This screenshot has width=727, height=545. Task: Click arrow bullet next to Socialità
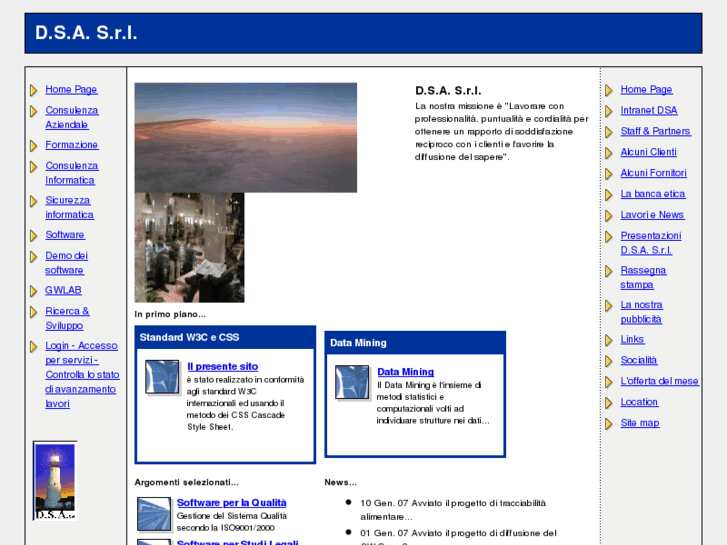point(609,361)
